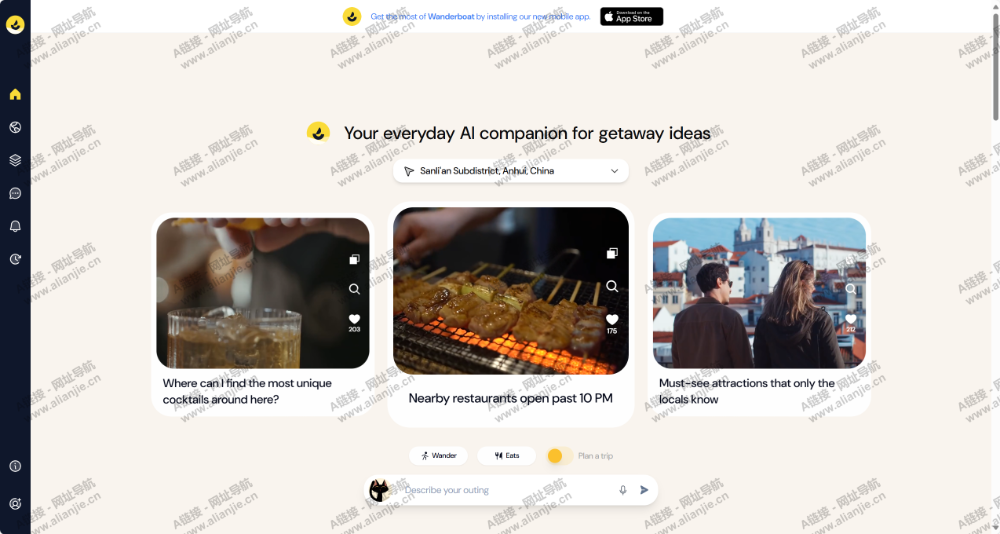Click the App Store download button

[x=631, y=17]
